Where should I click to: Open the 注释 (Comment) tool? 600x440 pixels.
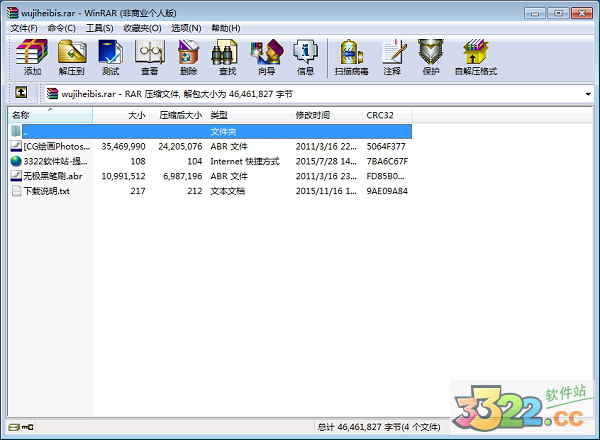[x=392, y=58]
